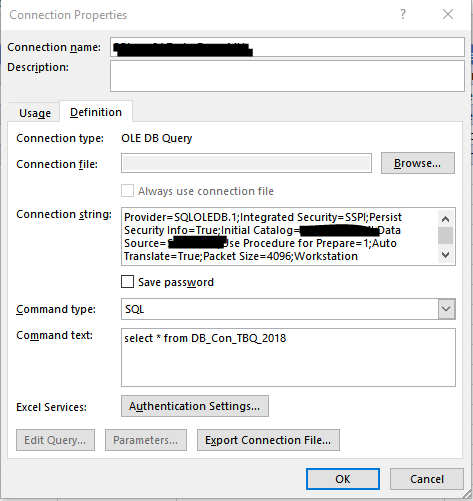Click the Parameters... button
473x501 pixels.
[146, 440]
